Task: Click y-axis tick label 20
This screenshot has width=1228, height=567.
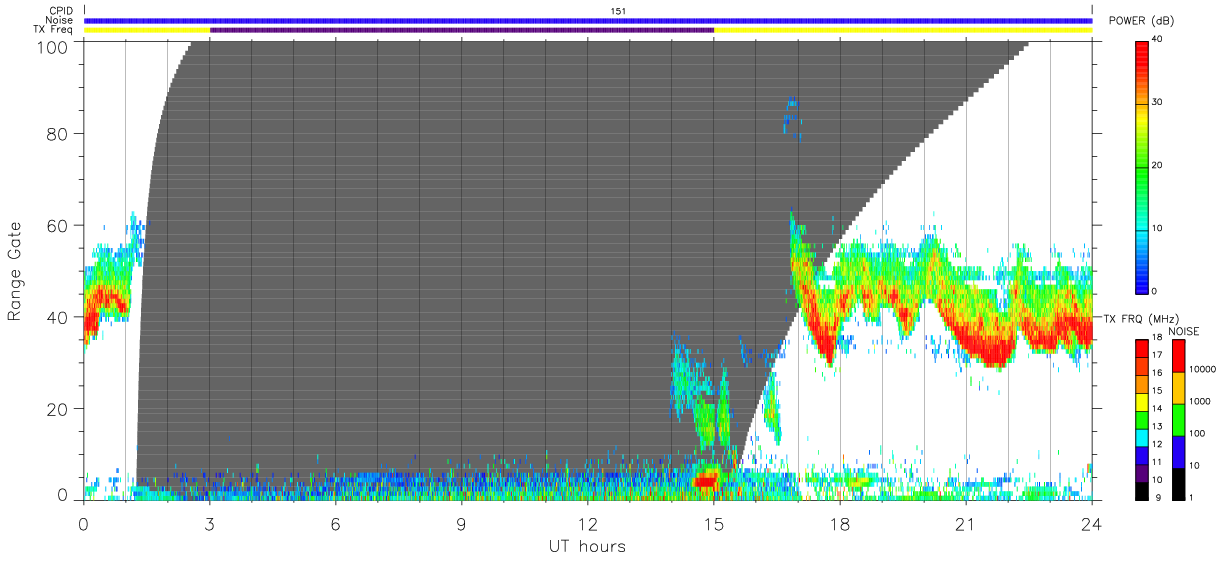Action: click(x=57, y=409)
